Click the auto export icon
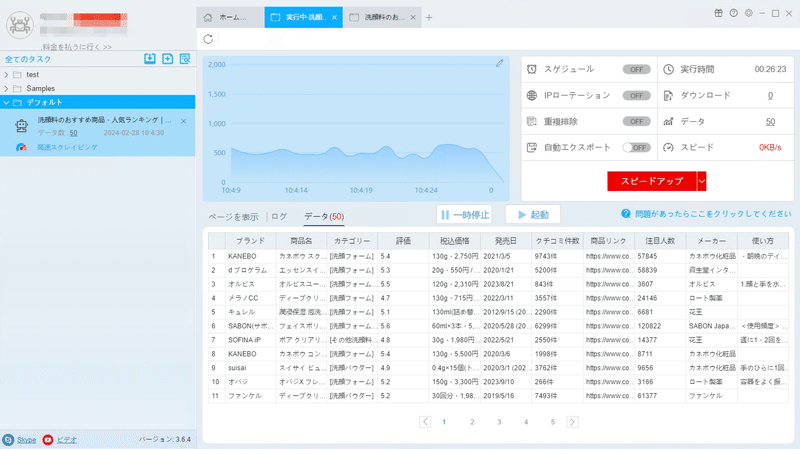This screenshot has height=449, width=800. click(532, 147)
